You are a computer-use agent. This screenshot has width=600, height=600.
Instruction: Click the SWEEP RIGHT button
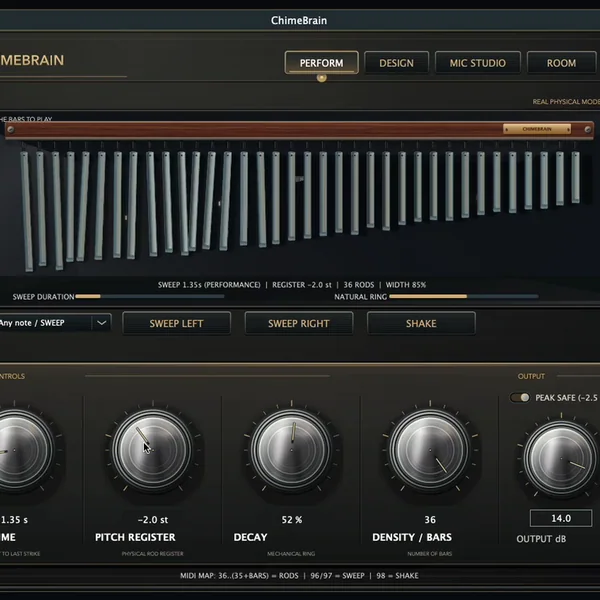[298, 323]
